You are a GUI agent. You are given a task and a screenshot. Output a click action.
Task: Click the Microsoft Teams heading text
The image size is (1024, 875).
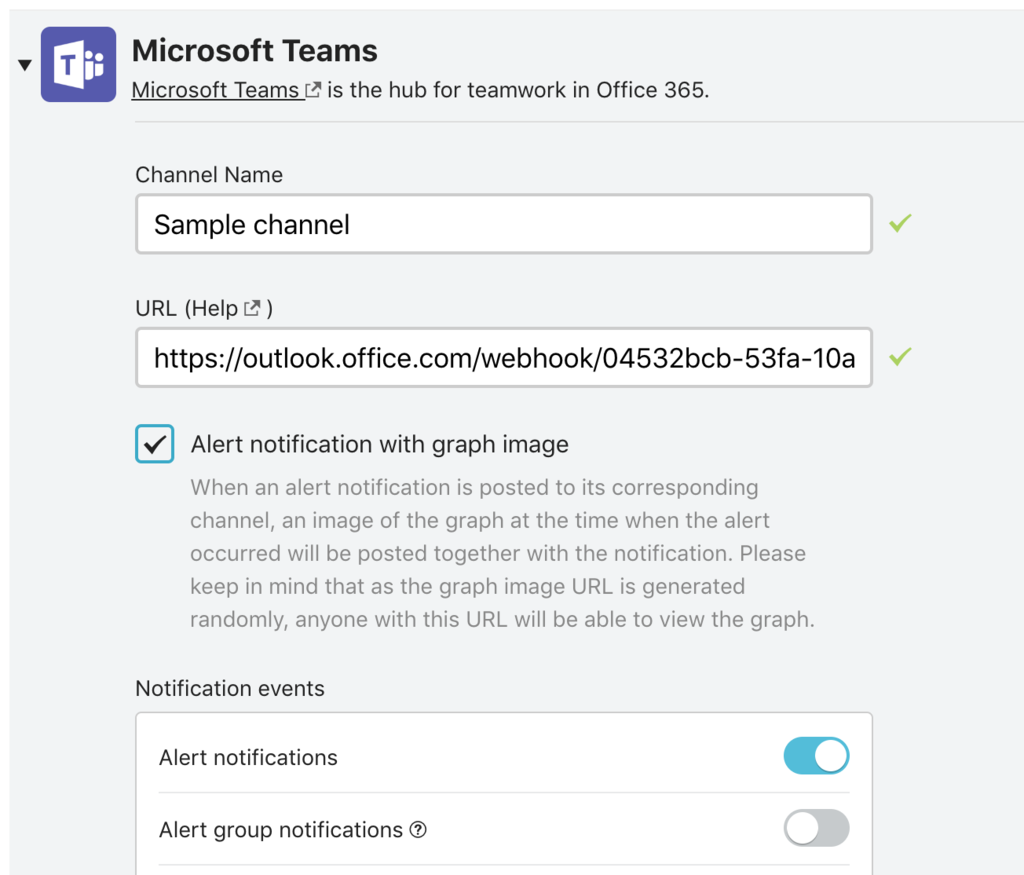pos(255,50)
